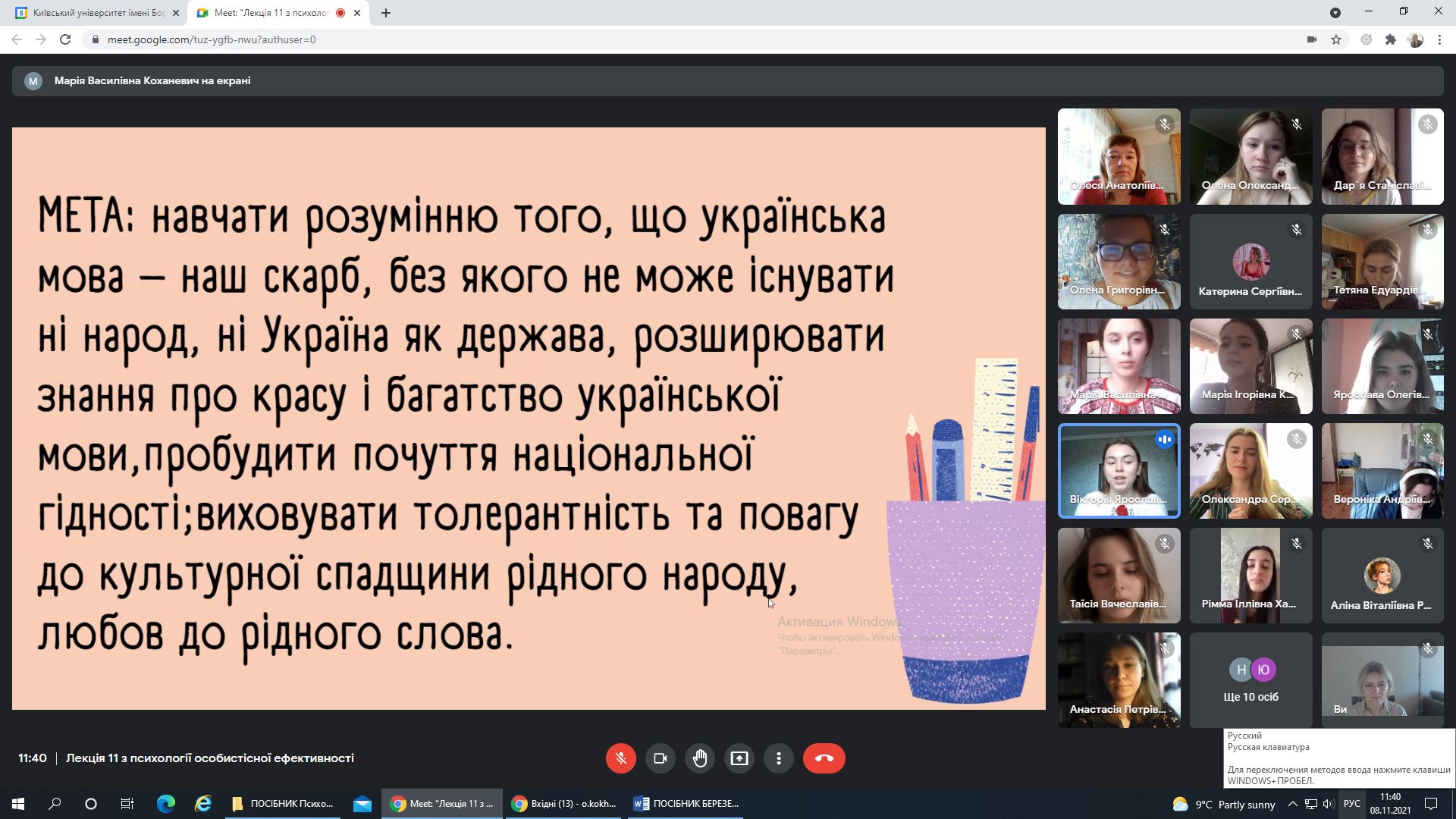1456x819 pixels.
Task: Raise your hand in the meeting
Action: click(x=700, y=758)
